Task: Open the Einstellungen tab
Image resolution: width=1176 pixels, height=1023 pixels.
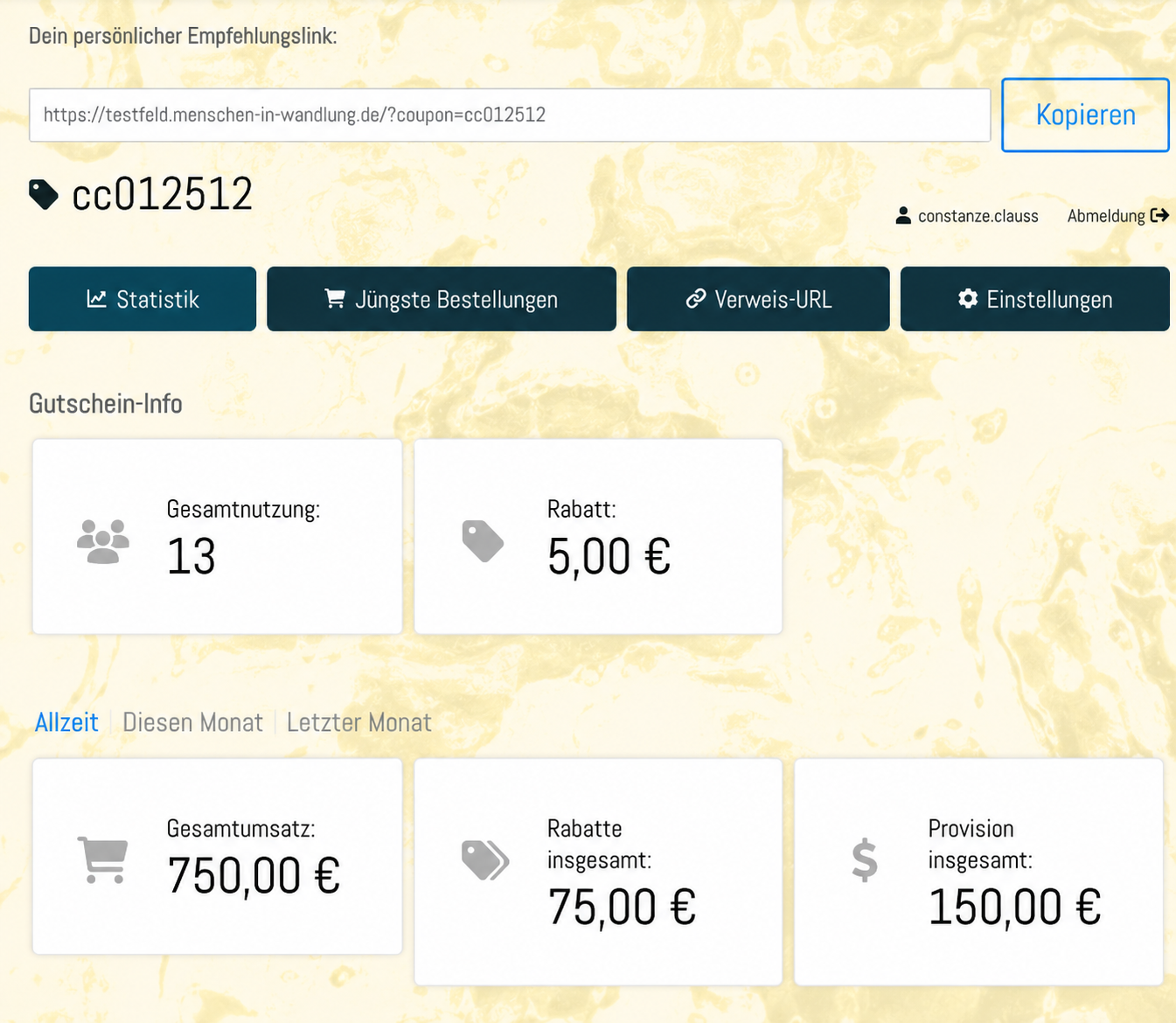Action: tap(1035, 299)
